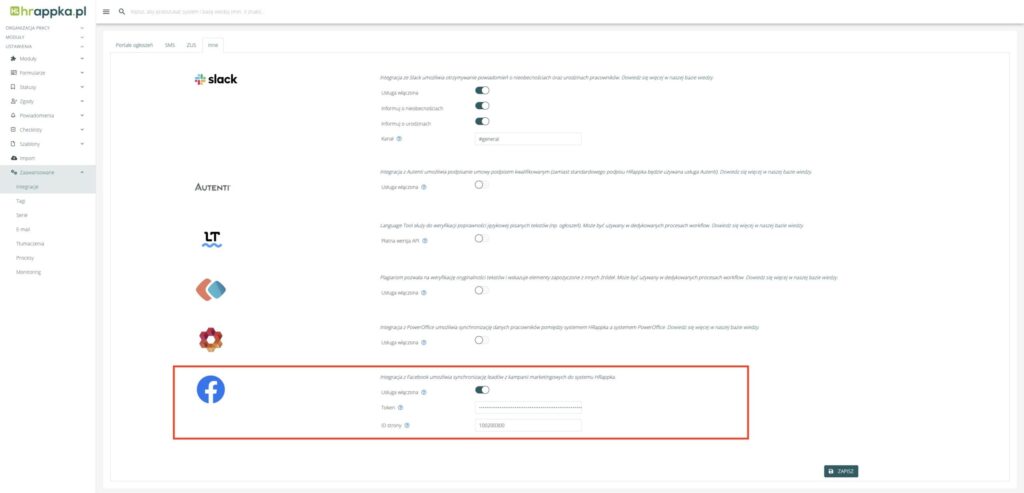Click help icon next to Token
This screenshot has width=1024, height=493.
(401, 407)
